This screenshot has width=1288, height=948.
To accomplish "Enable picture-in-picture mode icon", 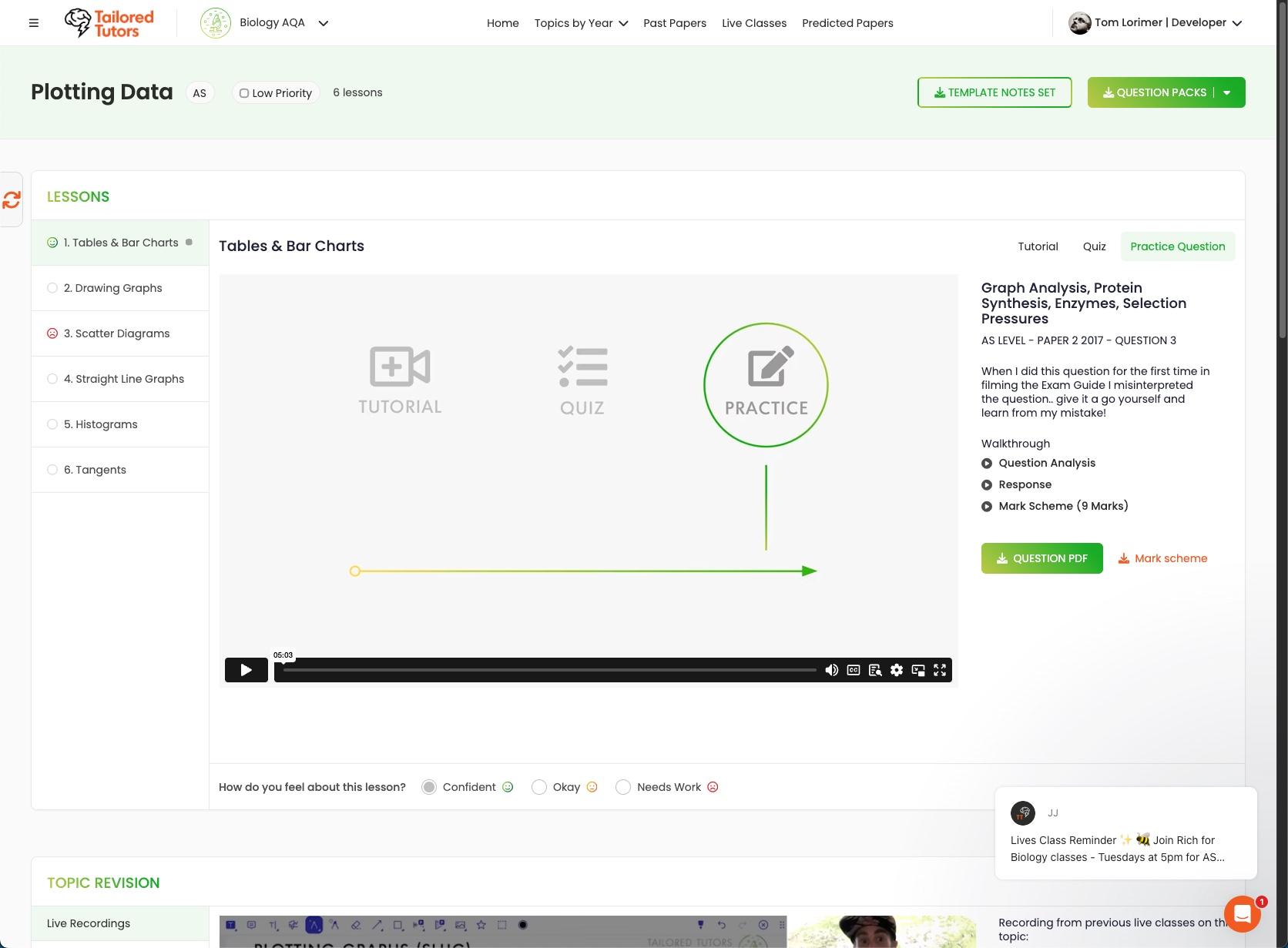I will 918,670.
